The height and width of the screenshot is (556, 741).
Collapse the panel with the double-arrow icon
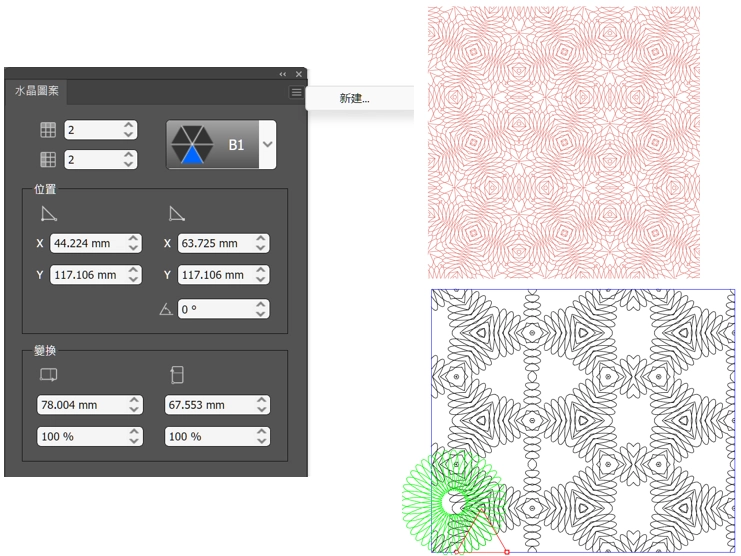283,74
